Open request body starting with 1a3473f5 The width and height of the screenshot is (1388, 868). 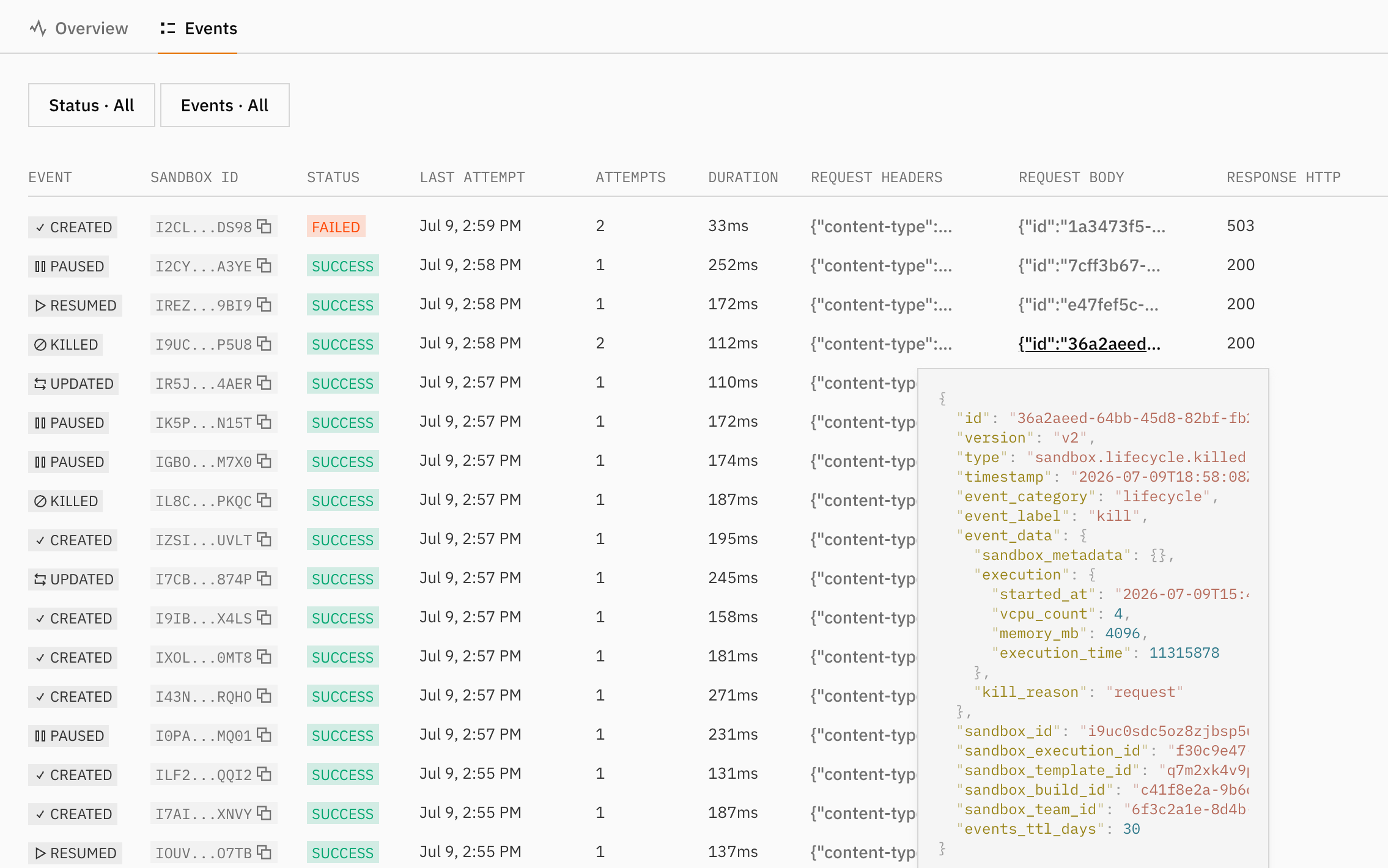(x=1092, y=226)
